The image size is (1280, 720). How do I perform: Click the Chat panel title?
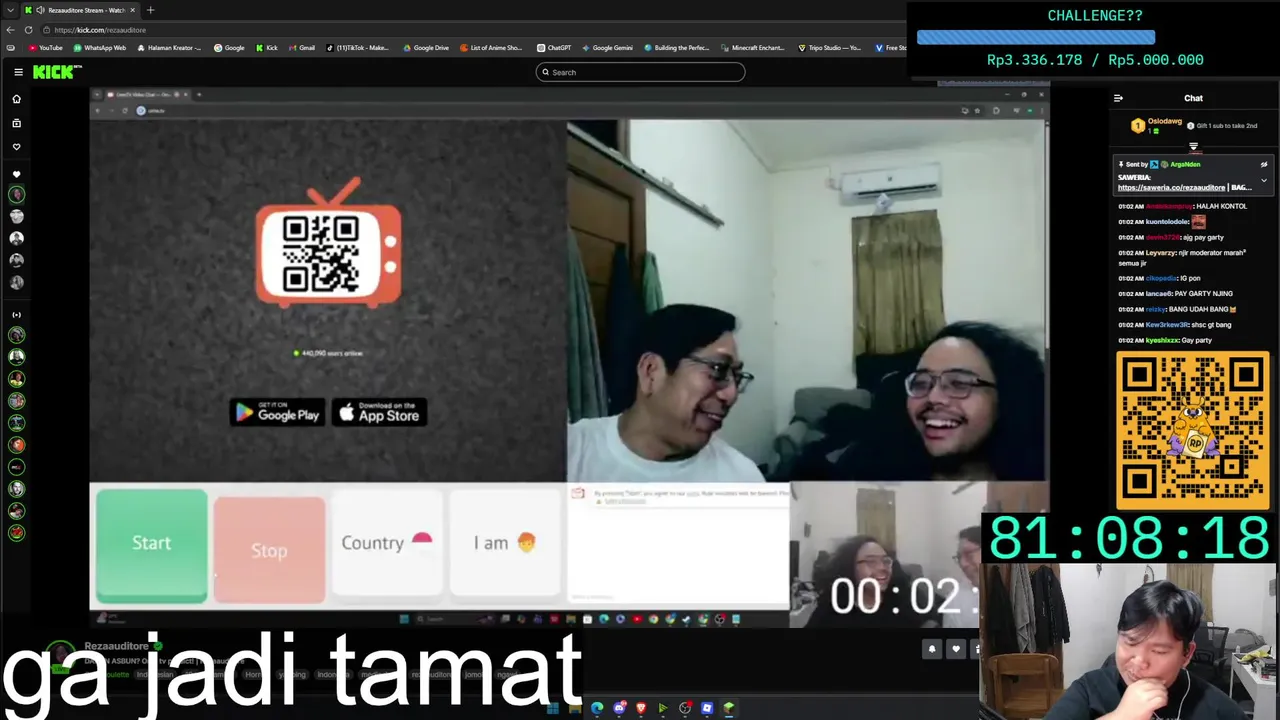point(1193,98)
